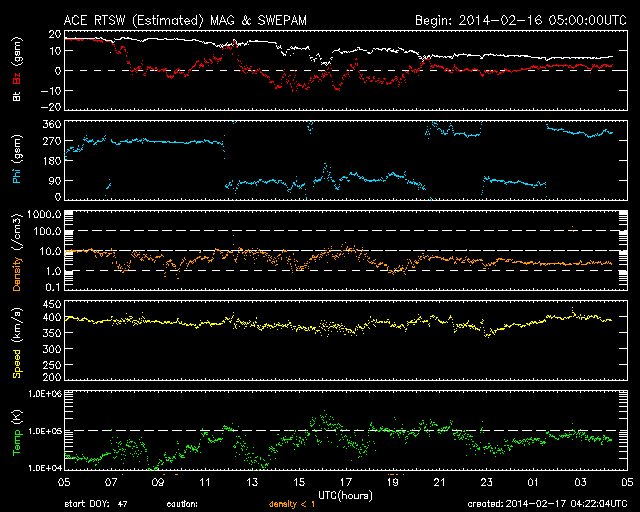Click the '1.0E+06' tick on the Temp axis
This screenshot has height=512, width=640.
point(45,394)
